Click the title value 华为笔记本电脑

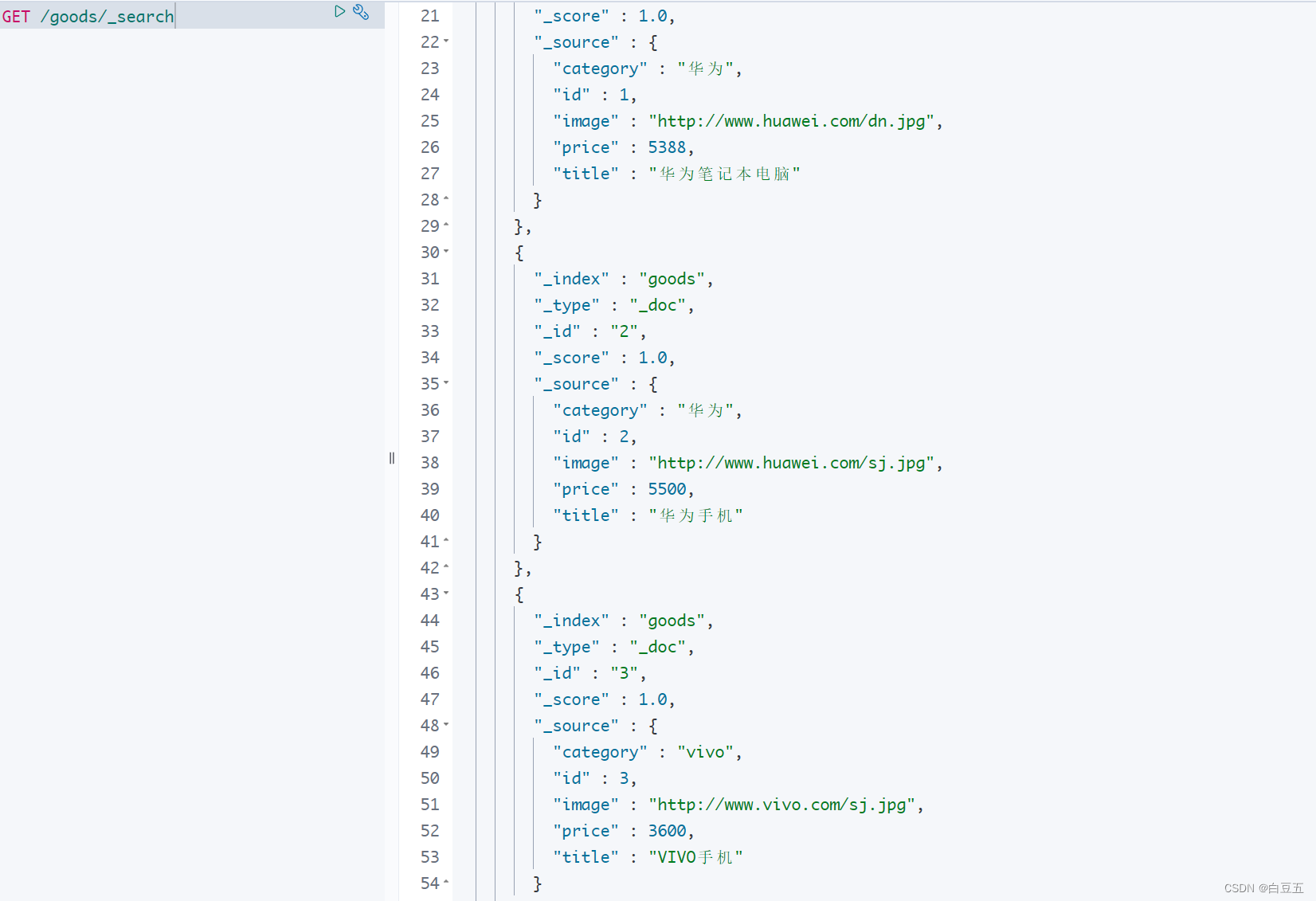pos(724,174)
